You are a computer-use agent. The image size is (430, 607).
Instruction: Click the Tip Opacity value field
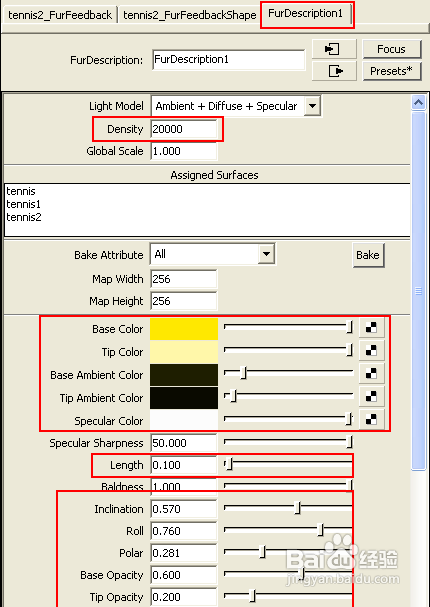click(x=183, y=597)
